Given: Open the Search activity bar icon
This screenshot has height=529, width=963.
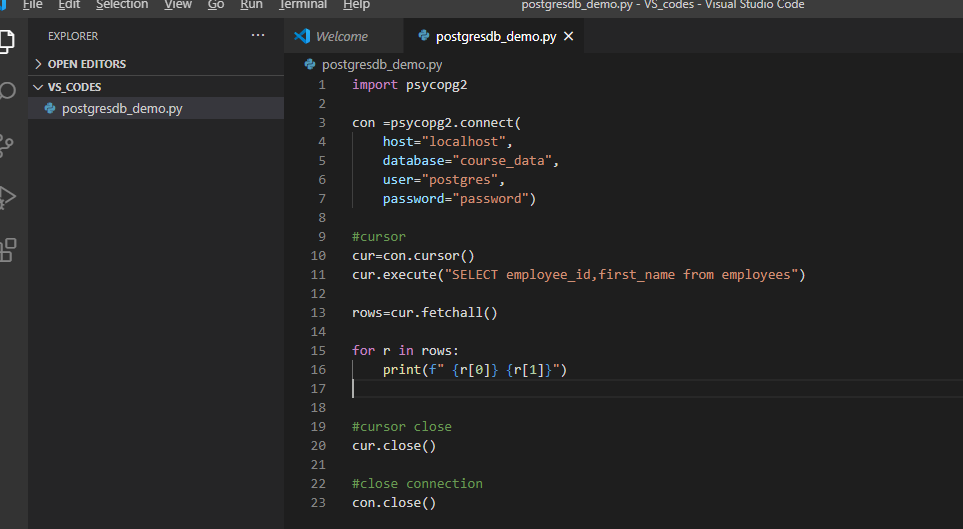Looking at the screenshot, I should (7, 92).
